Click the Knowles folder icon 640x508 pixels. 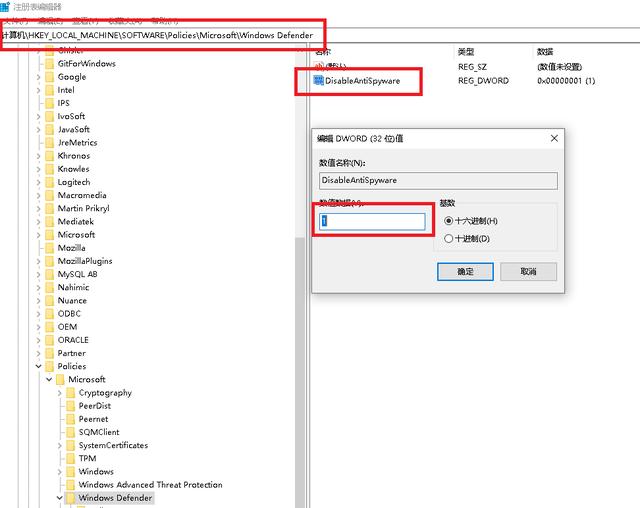tap(49, 169)
